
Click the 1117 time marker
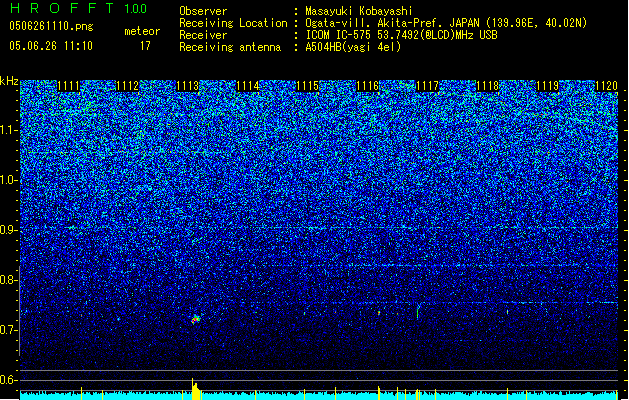point(428,86)
